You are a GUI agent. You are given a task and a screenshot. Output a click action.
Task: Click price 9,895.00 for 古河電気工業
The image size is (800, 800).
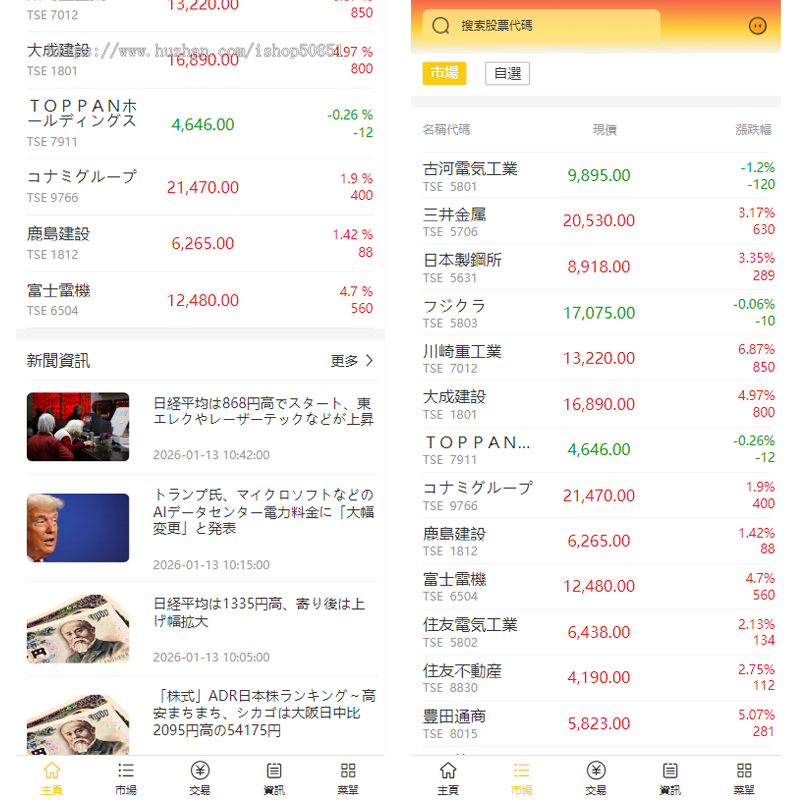(x=599, y=176)
